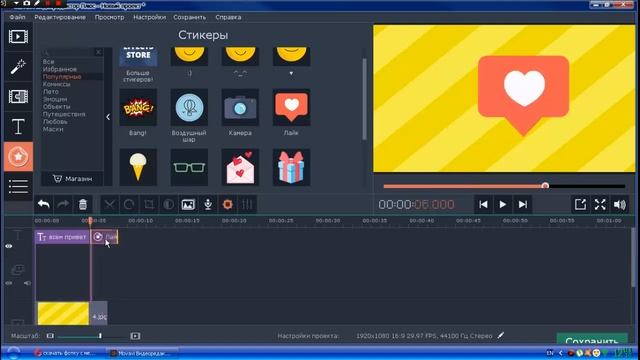Open the Файл menu

click(18, 17)
